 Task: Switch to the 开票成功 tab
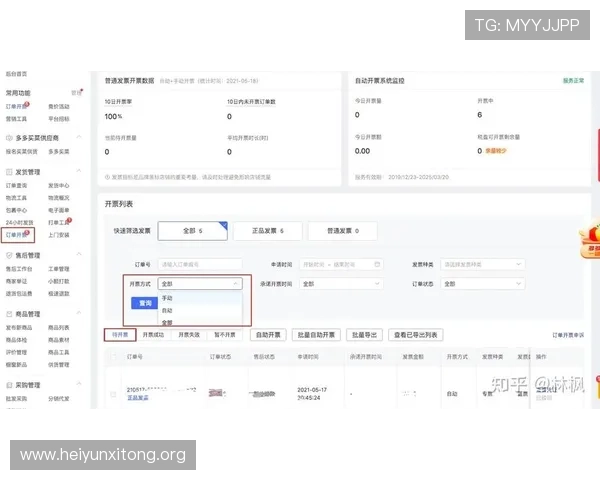pyautogui.click(x=153, y=335)
